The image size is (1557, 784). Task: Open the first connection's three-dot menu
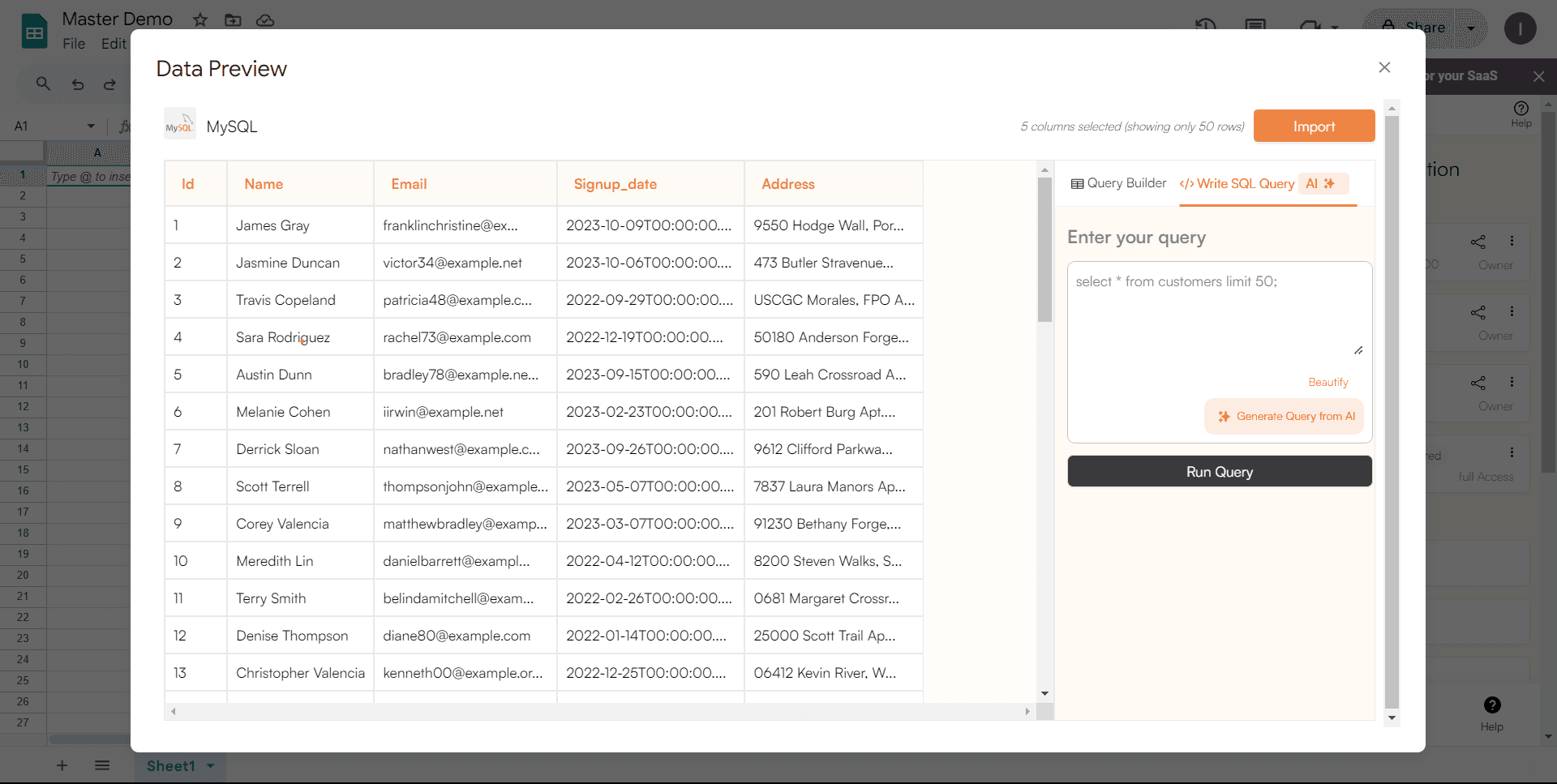click(1512, 241)
